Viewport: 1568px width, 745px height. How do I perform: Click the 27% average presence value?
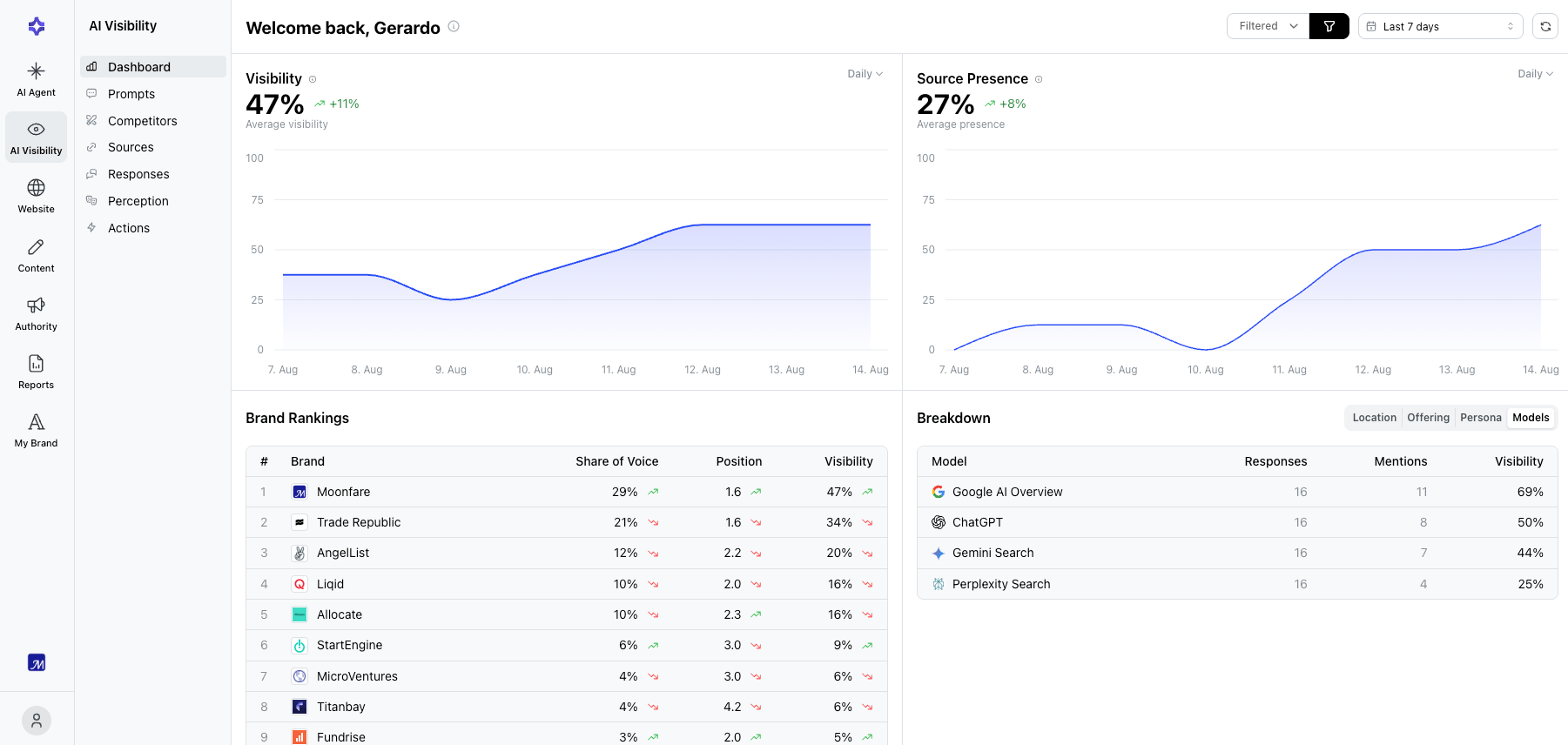point(946,104)
